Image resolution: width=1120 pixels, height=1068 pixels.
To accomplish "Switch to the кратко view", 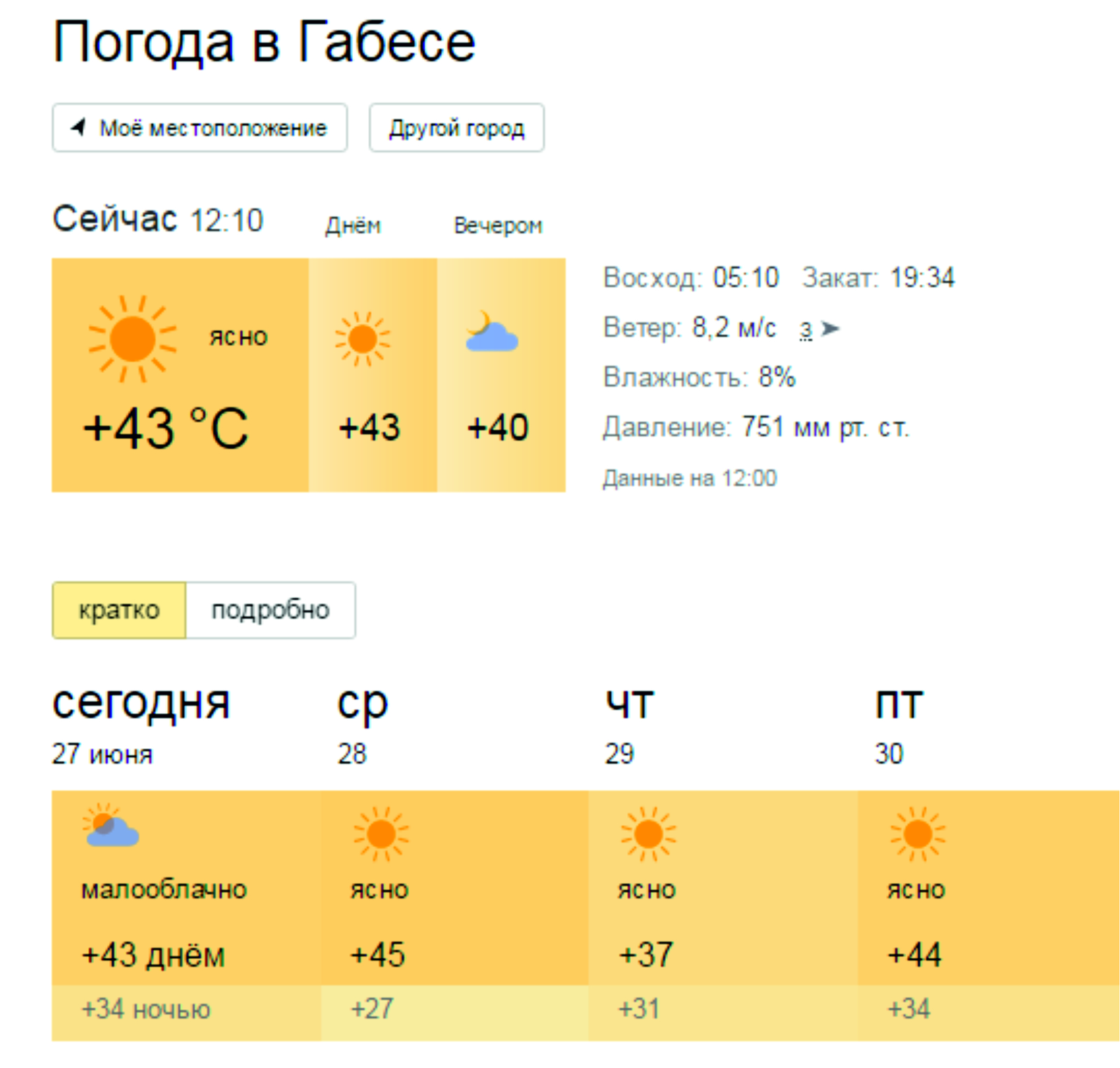I will [x=119, y=610].
